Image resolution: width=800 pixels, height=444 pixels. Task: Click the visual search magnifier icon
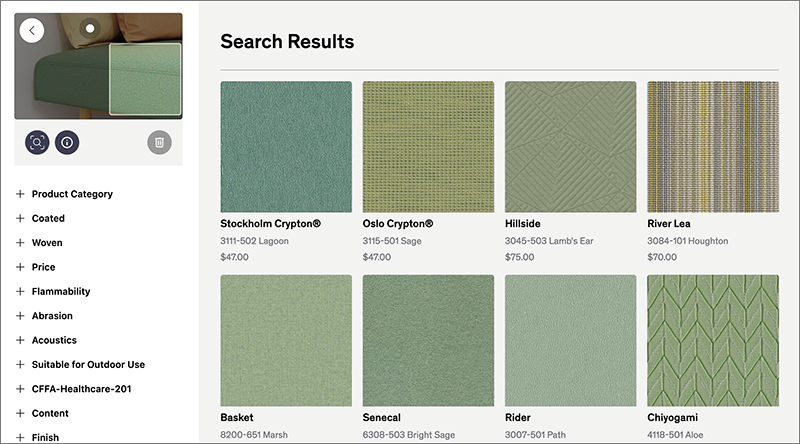click(x=37, y=143)
